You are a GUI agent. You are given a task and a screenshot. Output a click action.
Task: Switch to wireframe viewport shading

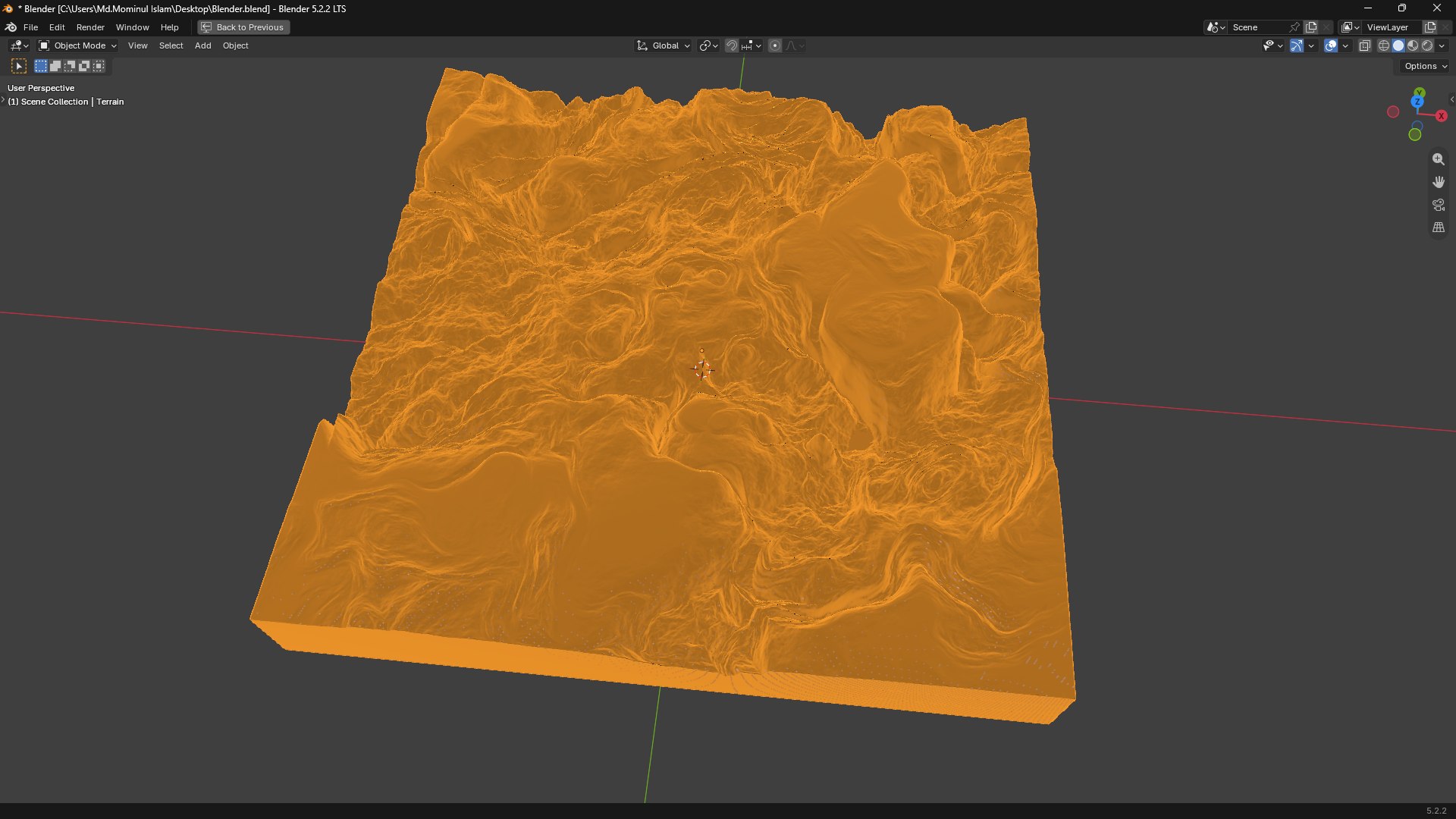[x=1384, y=45]
